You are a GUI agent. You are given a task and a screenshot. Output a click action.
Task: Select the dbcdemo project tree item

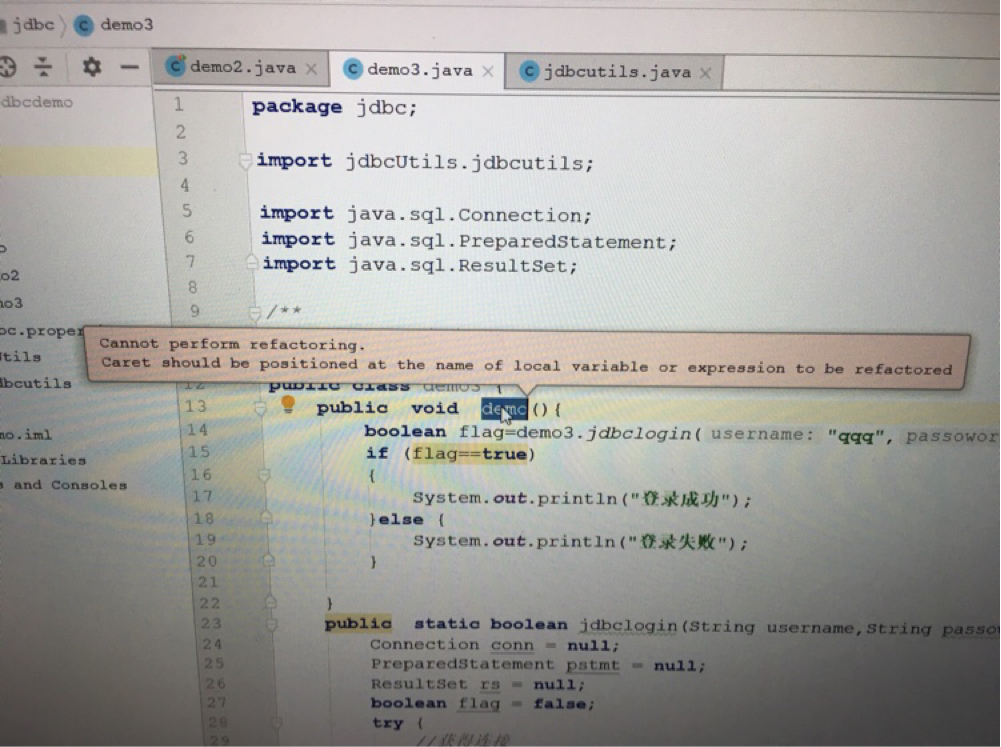[36, 102]
